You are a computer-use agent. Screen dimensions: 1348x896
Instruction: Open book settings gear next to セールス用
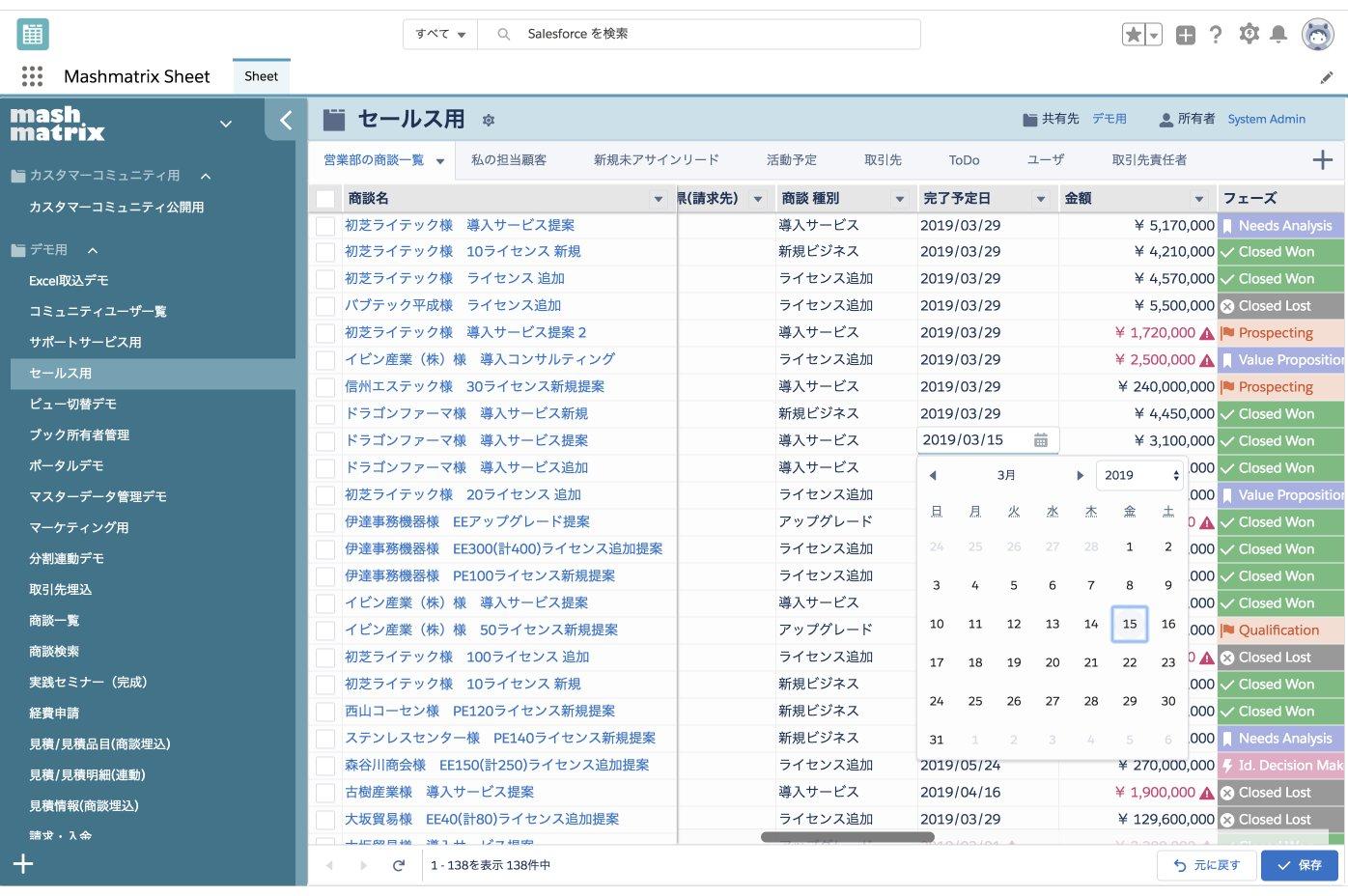pos(489,121)
